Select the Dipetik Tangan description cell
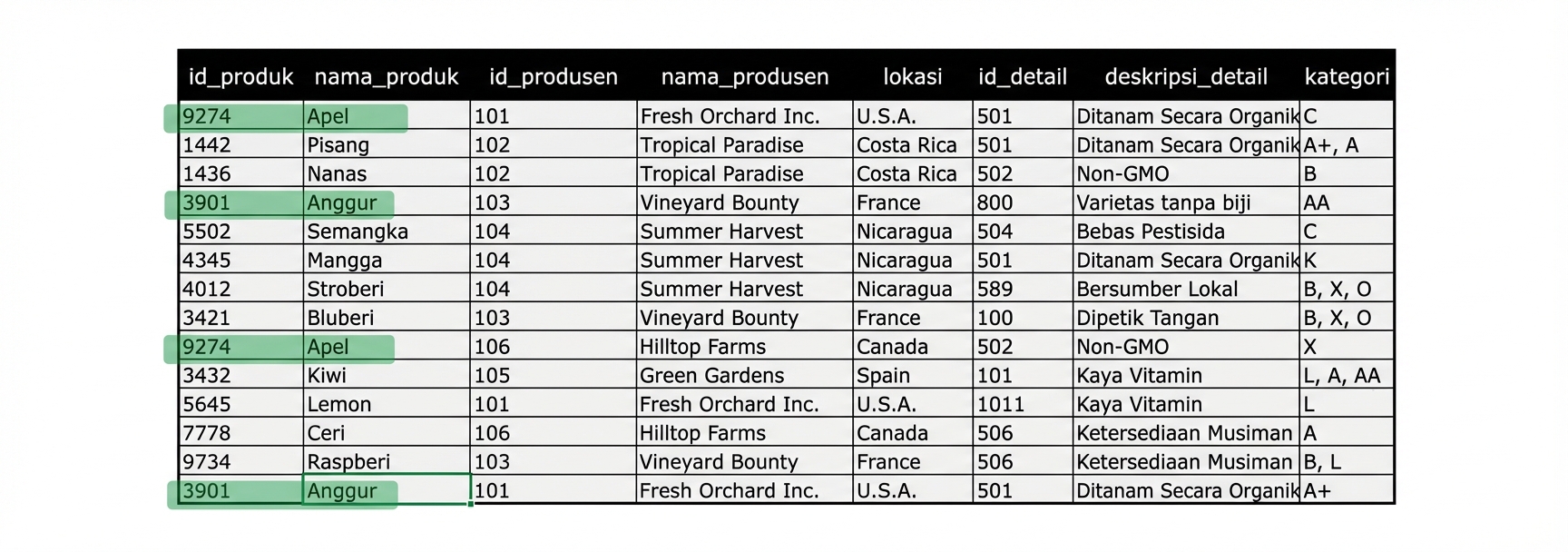This screenshot has width=1568, height=552. pyautogui.click(x=1185, y=319)
